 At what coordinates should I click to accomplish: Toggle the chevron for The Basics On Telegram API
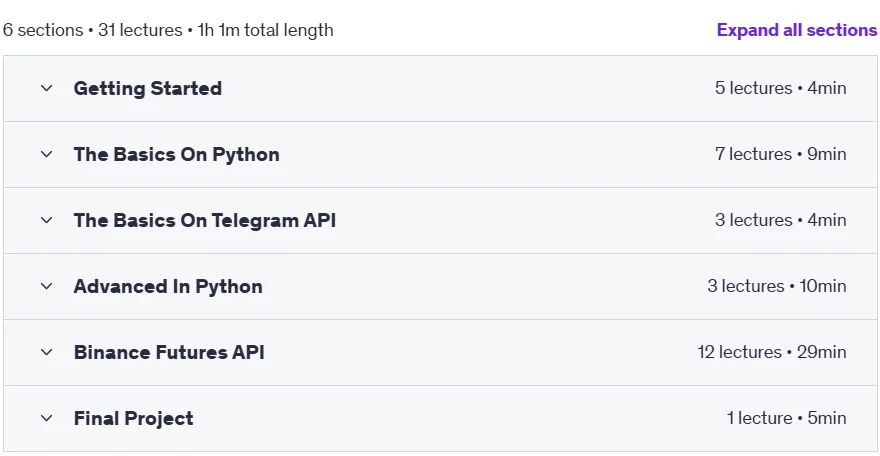[x=47, y=220]
